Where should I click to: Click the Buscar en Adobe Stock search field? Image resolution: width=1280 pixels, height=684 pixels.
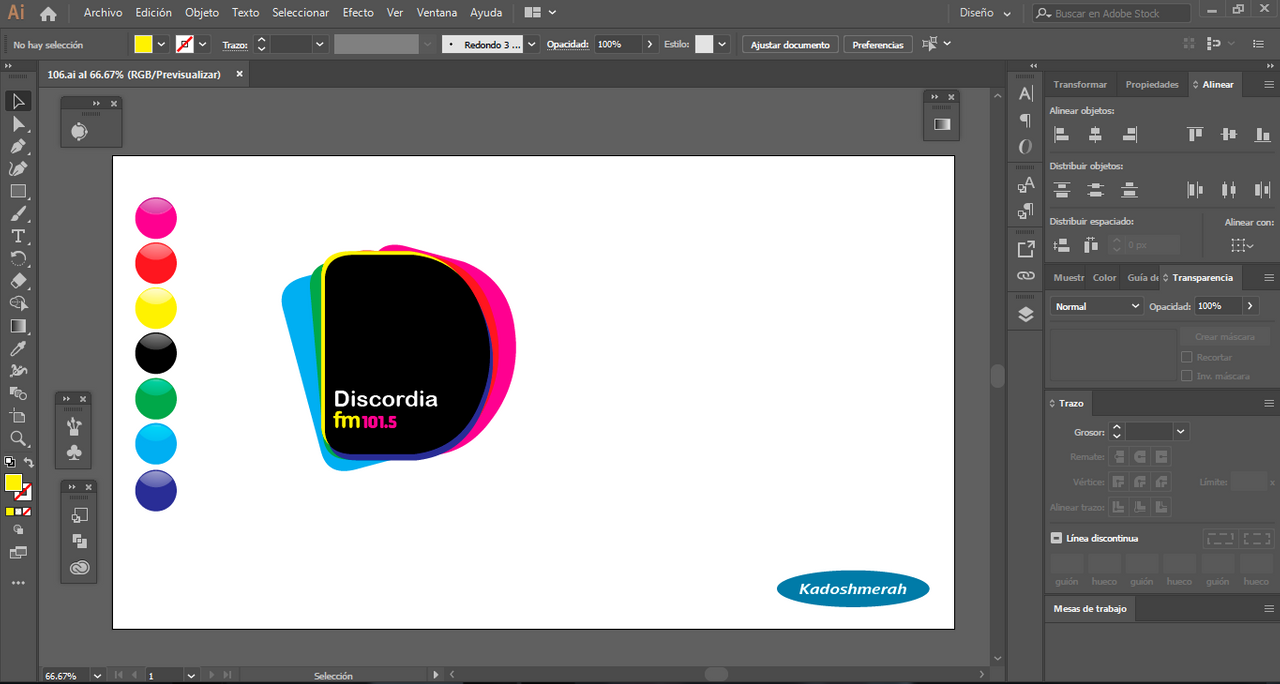[x=1112, y=13]
